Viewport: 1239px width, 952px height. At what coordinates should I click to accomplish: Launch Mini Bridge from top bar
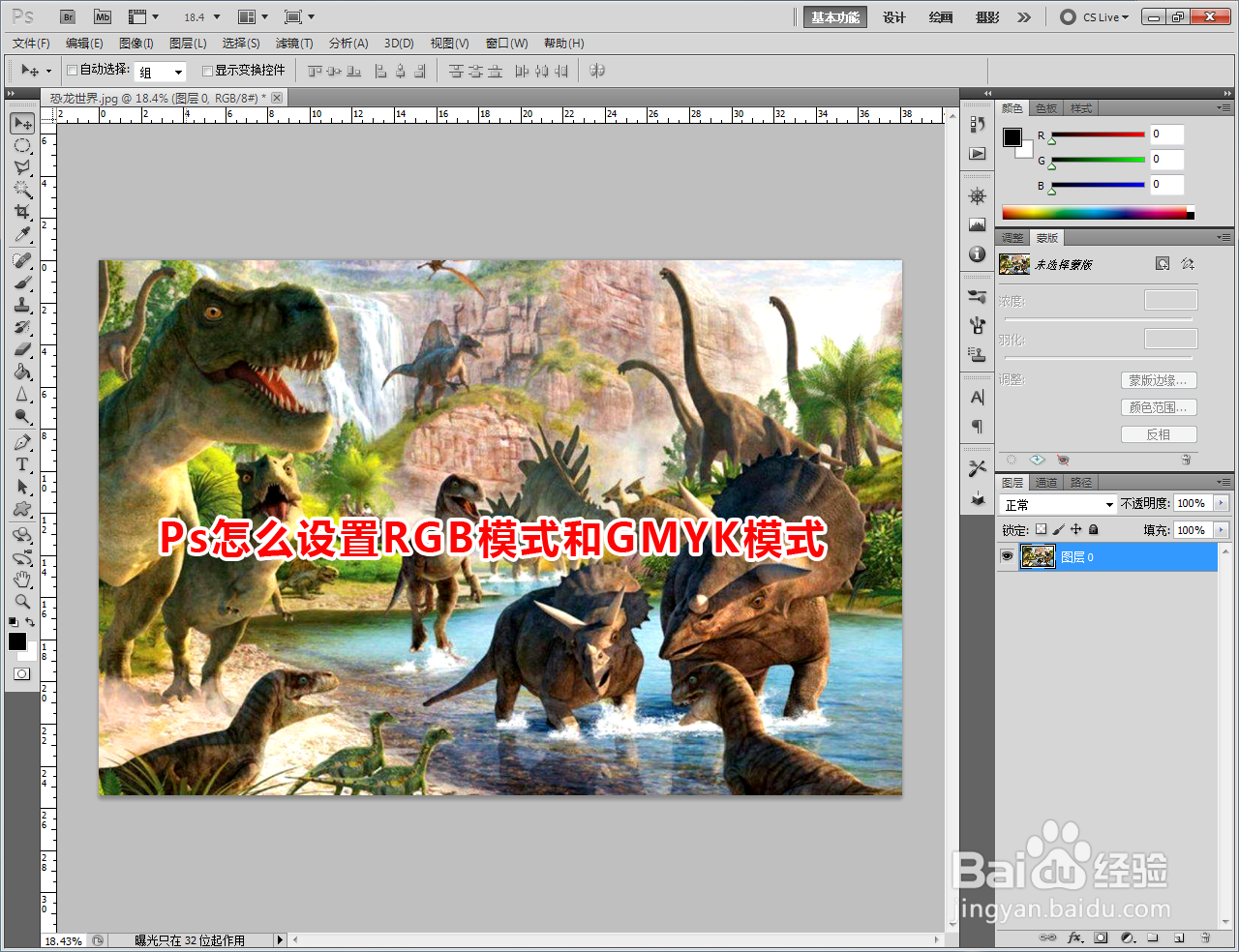(x=103, y=17)
